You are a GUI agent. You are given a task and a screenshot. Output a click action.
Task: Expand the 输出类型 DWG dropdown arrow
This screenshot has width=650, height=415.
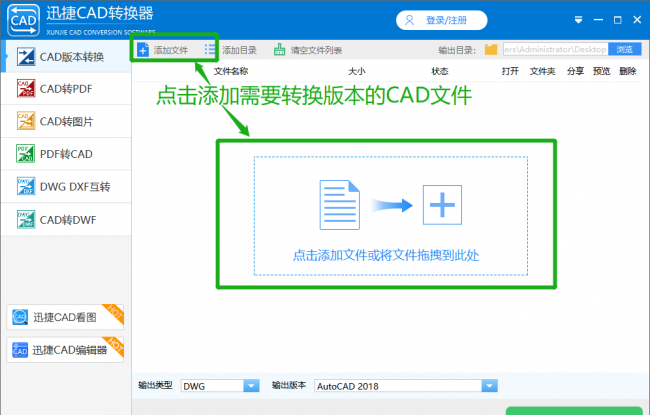pyautogui.click(x=251, y=386)
